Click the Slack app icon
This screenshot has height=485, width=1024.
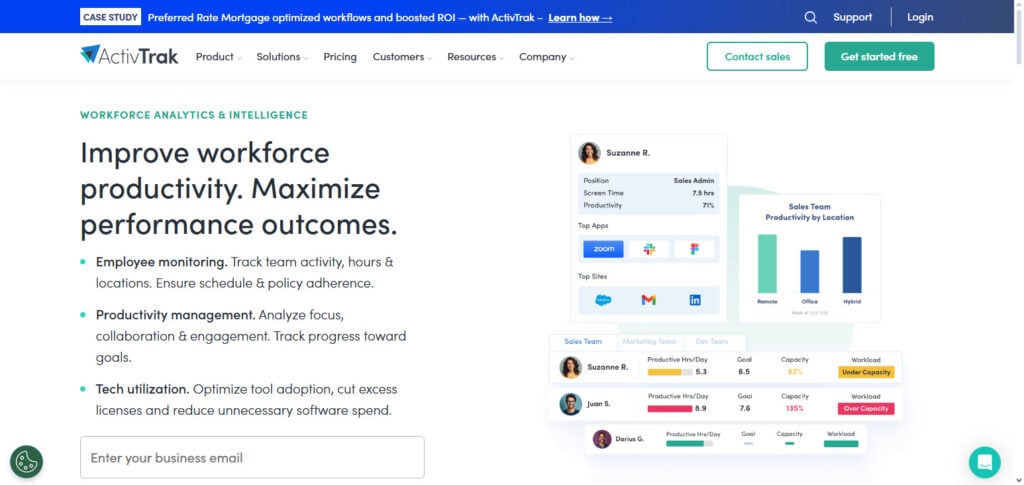tap(649, 249)
